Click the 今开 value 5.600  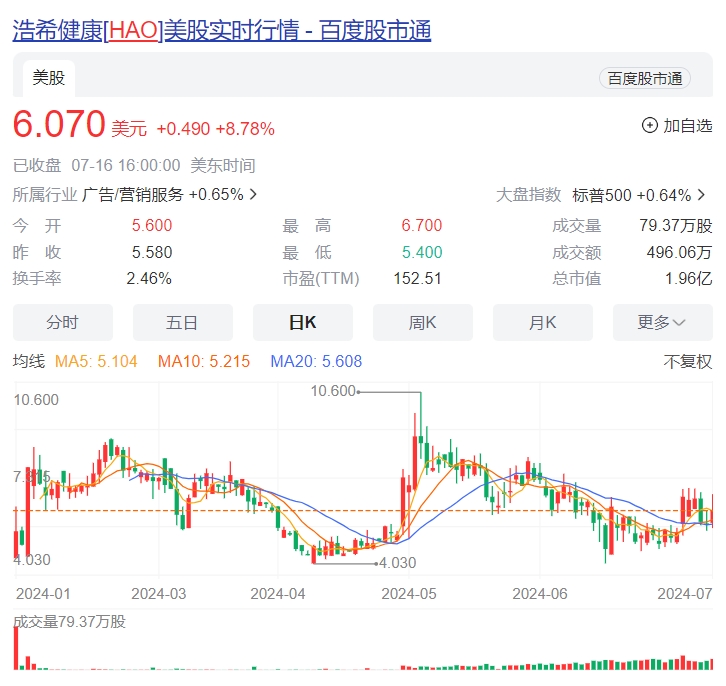[152, 225]
